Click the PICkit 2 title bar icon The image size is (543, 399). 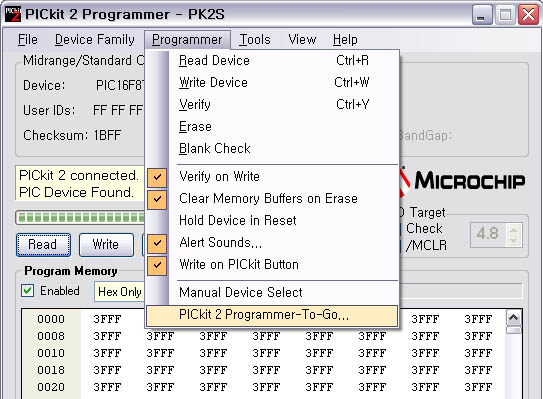coord(13,14)
